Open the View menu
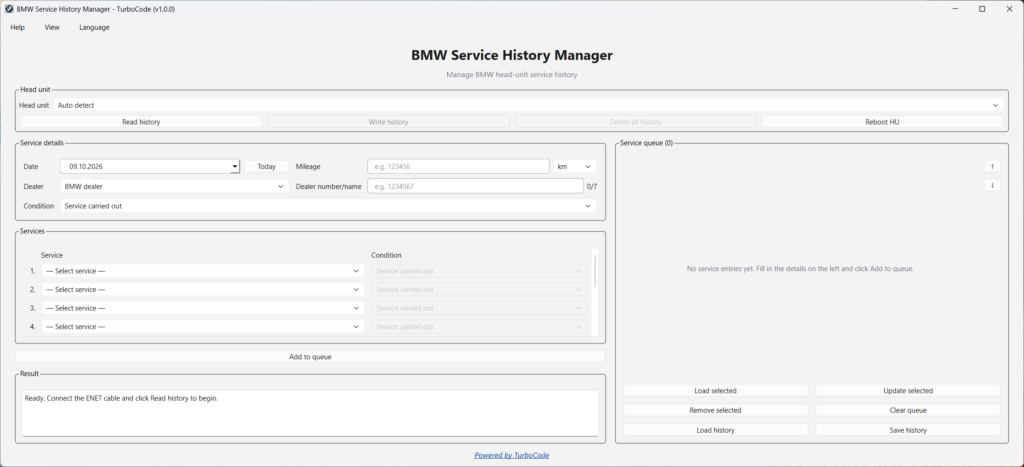The width and height of the screenshot is (1024, 467). (x=52, y=27)
